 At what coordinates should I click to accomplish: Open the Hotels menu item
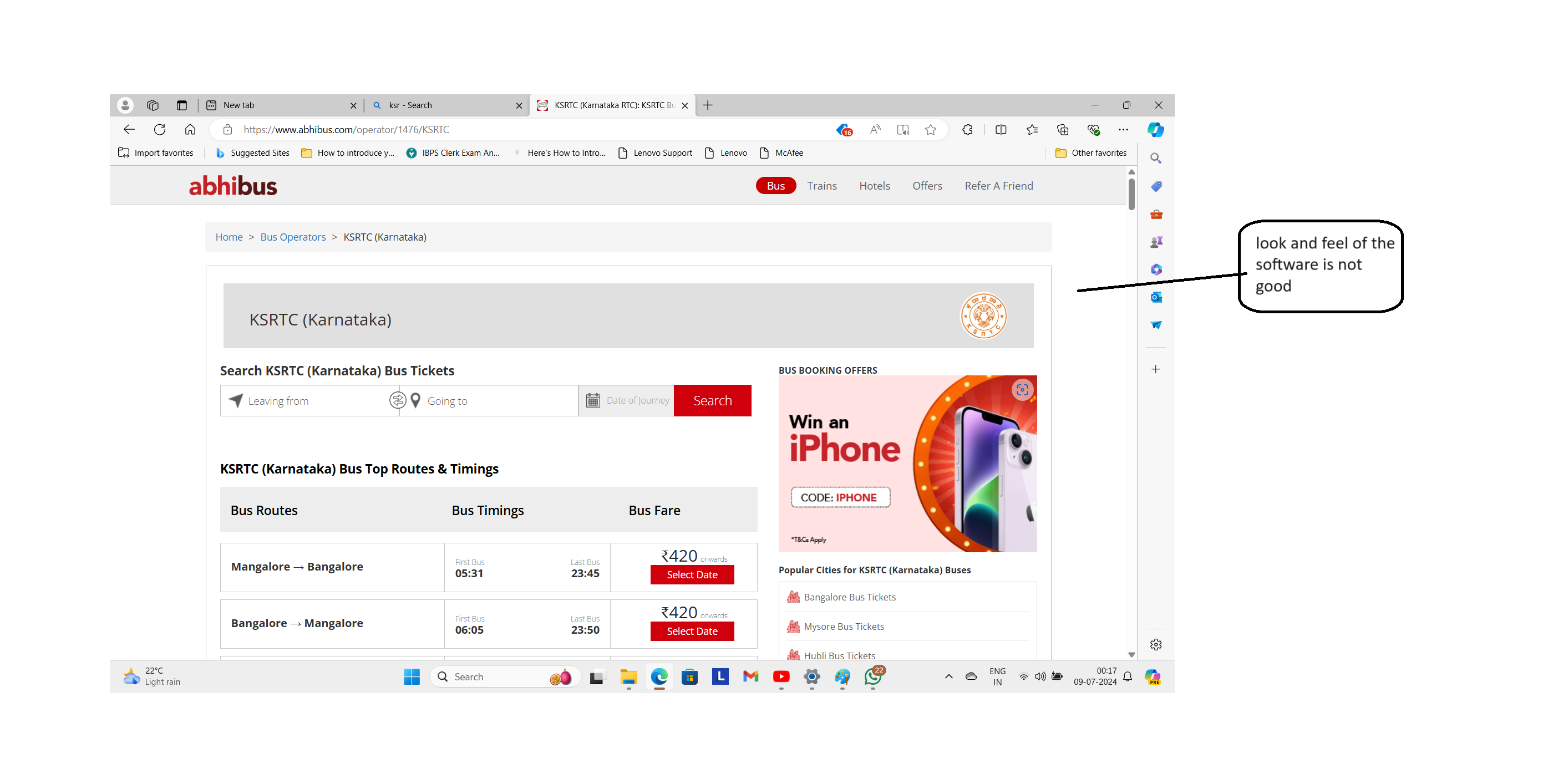click(875, 186)
